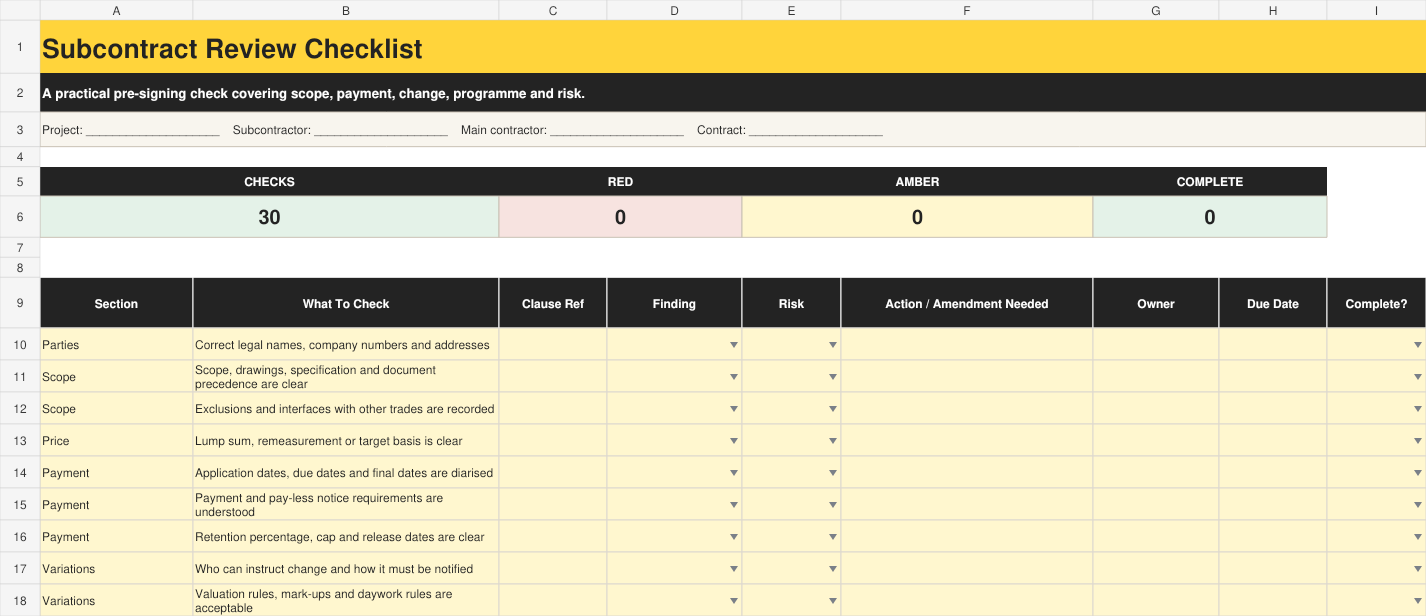The width and height of the screenshot is (1426, 616).
Task: Click the Finding column header
Action: (x=674, y=303)
